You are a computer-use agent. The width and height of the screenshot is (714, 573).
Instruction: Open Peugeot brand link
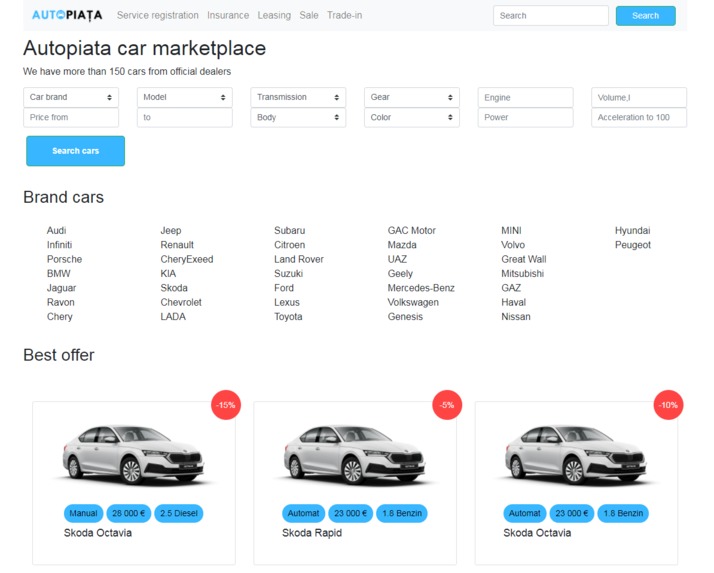[633, 245]
